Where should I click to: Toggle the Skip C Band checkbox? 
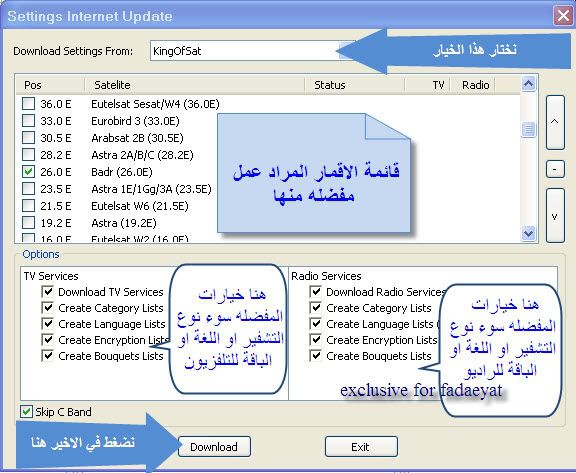pyautogui.click(x=26, y=412)
